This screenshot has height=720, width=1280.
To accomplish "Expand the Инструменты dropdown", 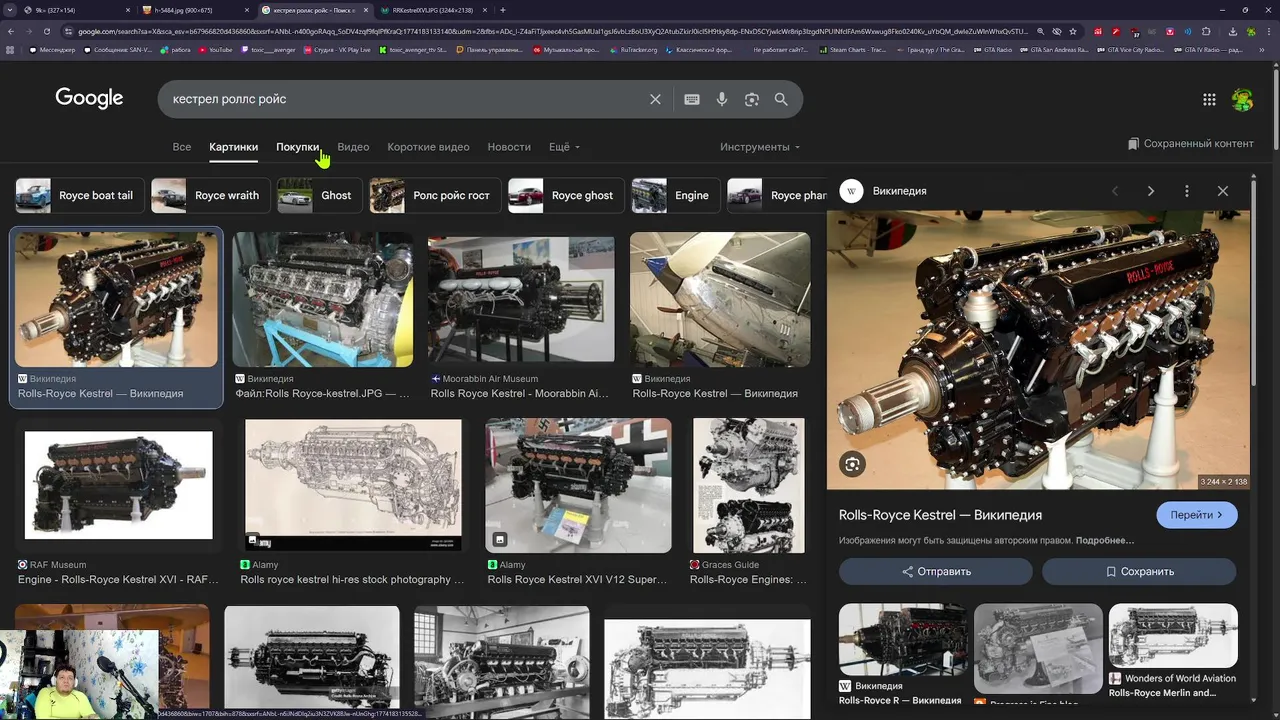I will [x=760, y=147].
